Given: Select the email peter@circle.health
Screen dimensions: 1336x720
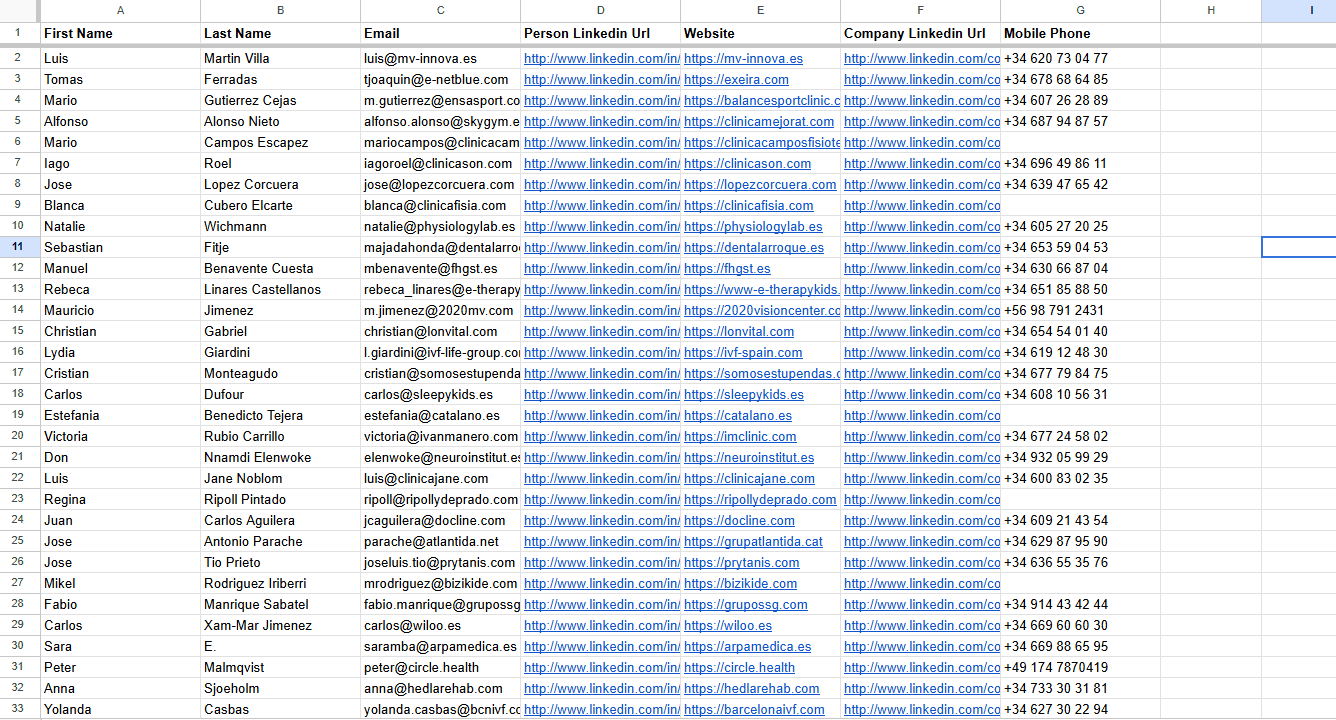Looking at the screenshot, I should pos(440,667).
